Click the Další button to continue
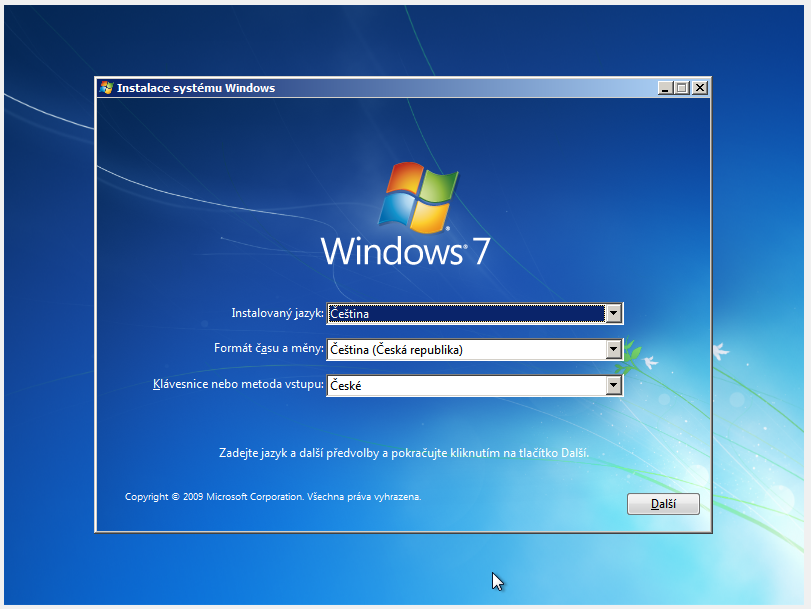 coord(663,504)
